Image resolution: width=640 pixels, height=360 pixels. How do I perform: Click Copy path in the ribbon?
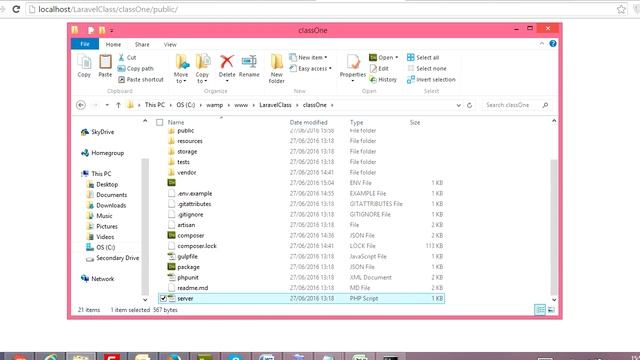pyautogui.click(x=136, y=69)
